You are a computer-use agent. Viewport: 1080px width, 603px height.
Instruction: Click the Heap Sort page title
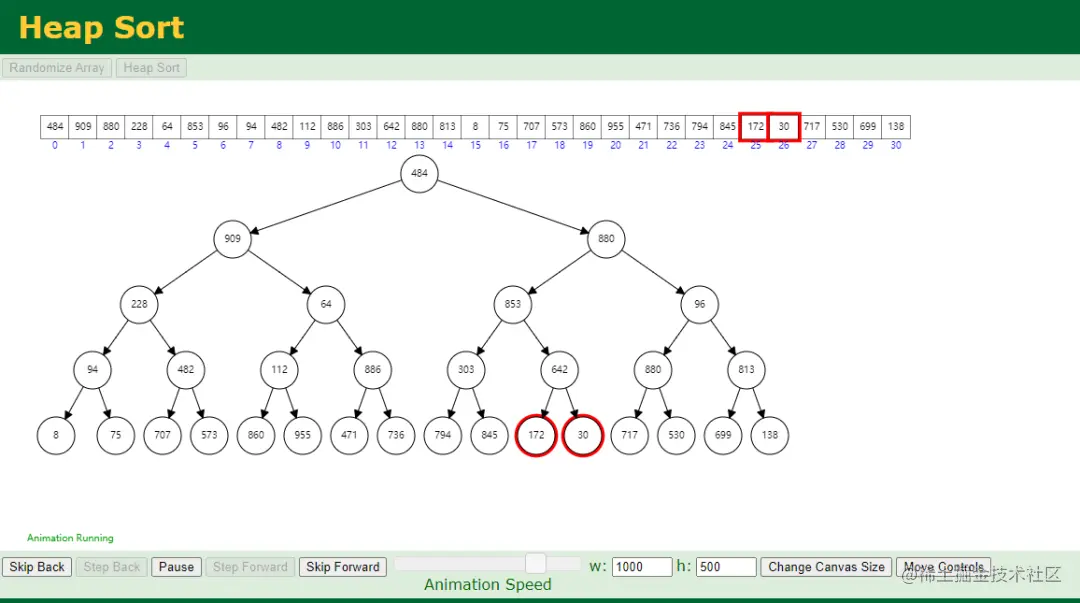101,28
